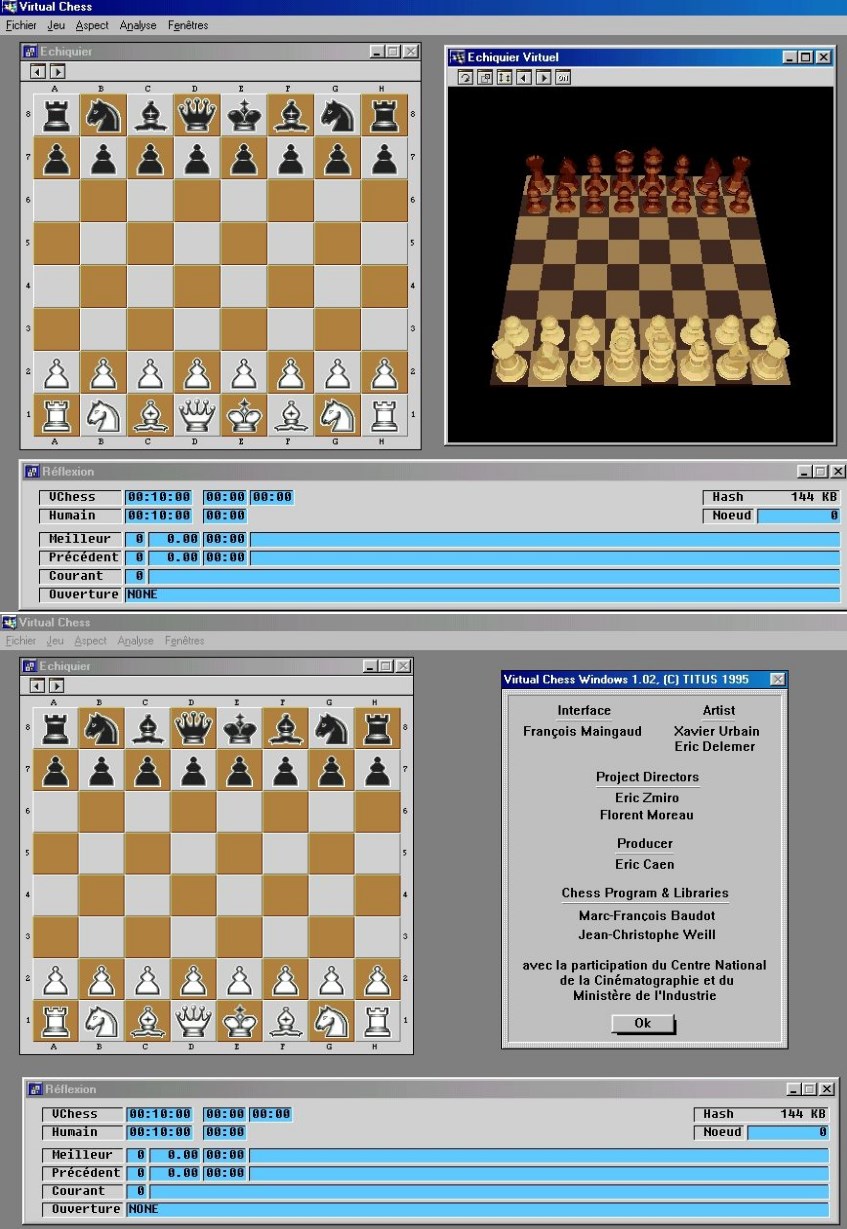Close the Echiquier Virtuel window
The height and width of the screenshot is (1229, 847).
[x=824, y=57]
